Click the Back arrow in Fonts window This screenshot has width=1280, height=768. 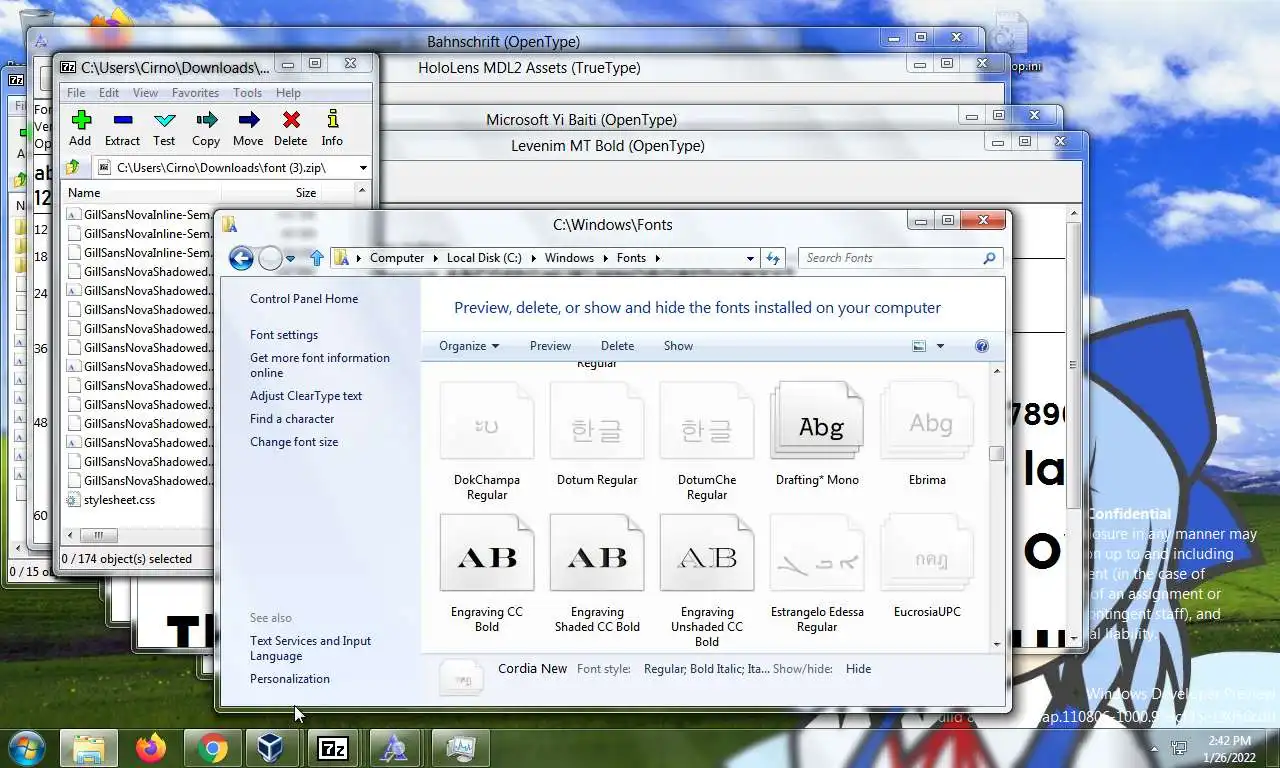(x=241, y=258)
